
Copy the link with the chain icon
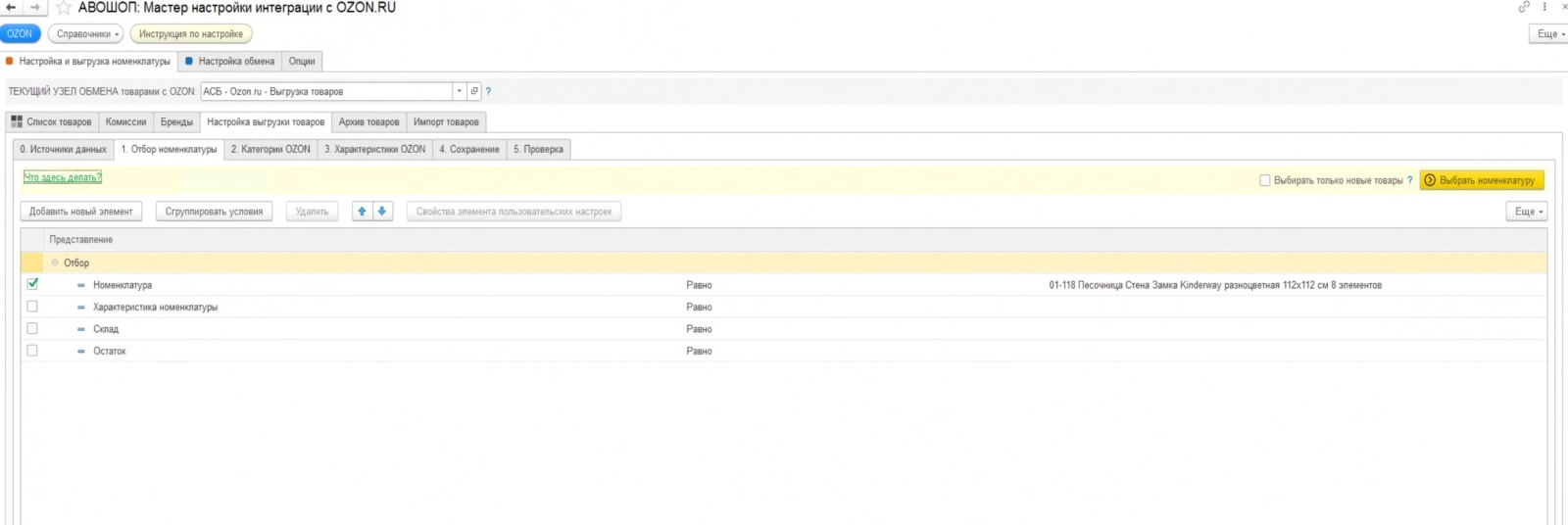[1524, 7]
